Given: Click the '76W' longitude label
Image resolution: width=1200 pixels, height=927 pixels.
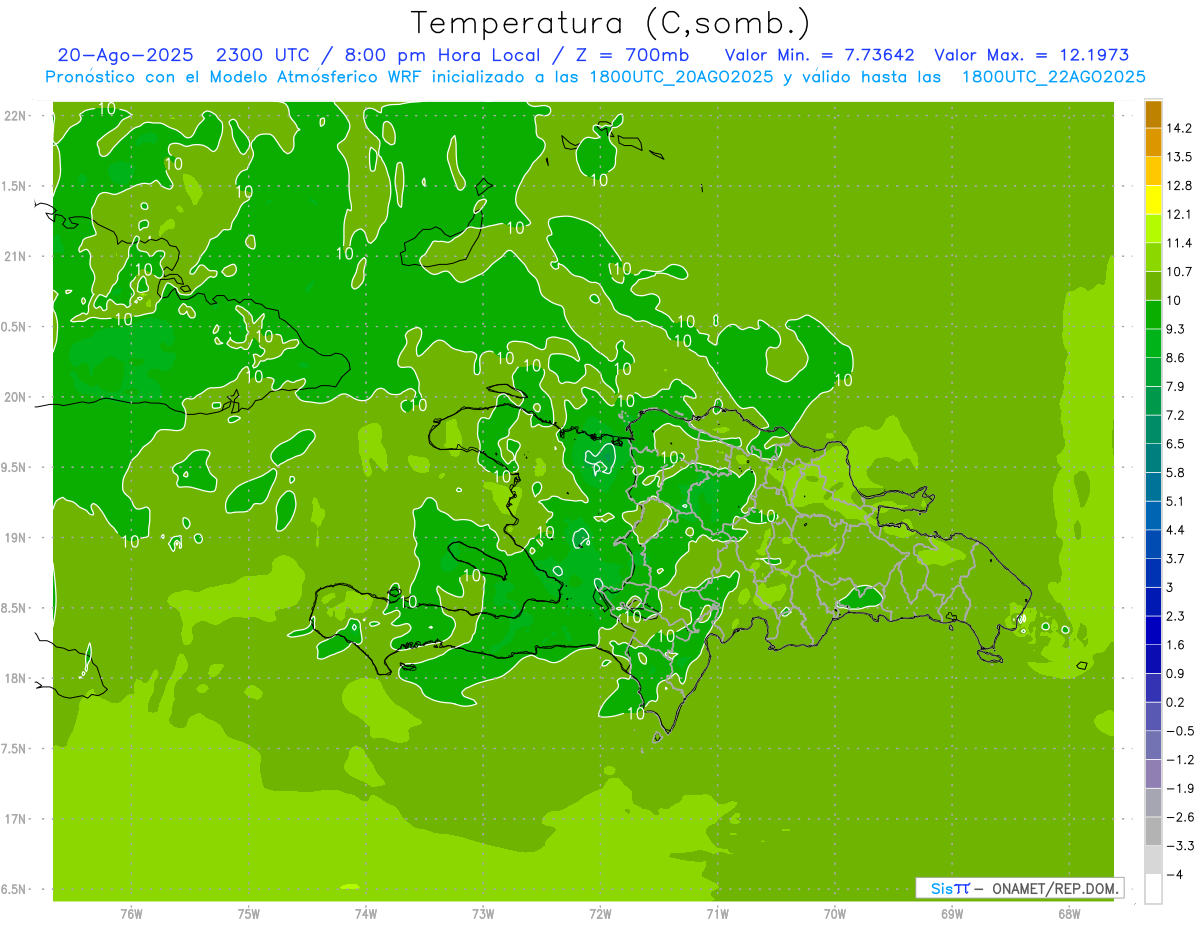Looking at the screenshot, I should point(131,914).
